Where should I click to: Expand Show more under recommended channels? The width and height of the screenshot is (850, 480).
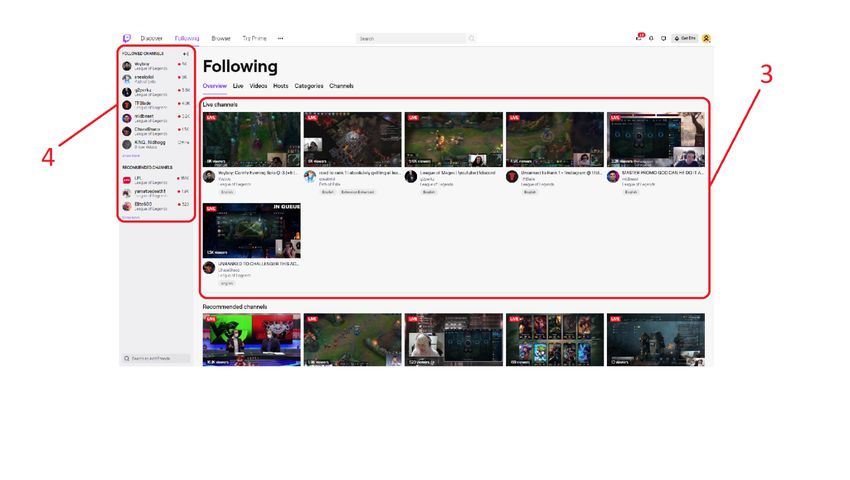pyautogui.click(x=131, y=217)
